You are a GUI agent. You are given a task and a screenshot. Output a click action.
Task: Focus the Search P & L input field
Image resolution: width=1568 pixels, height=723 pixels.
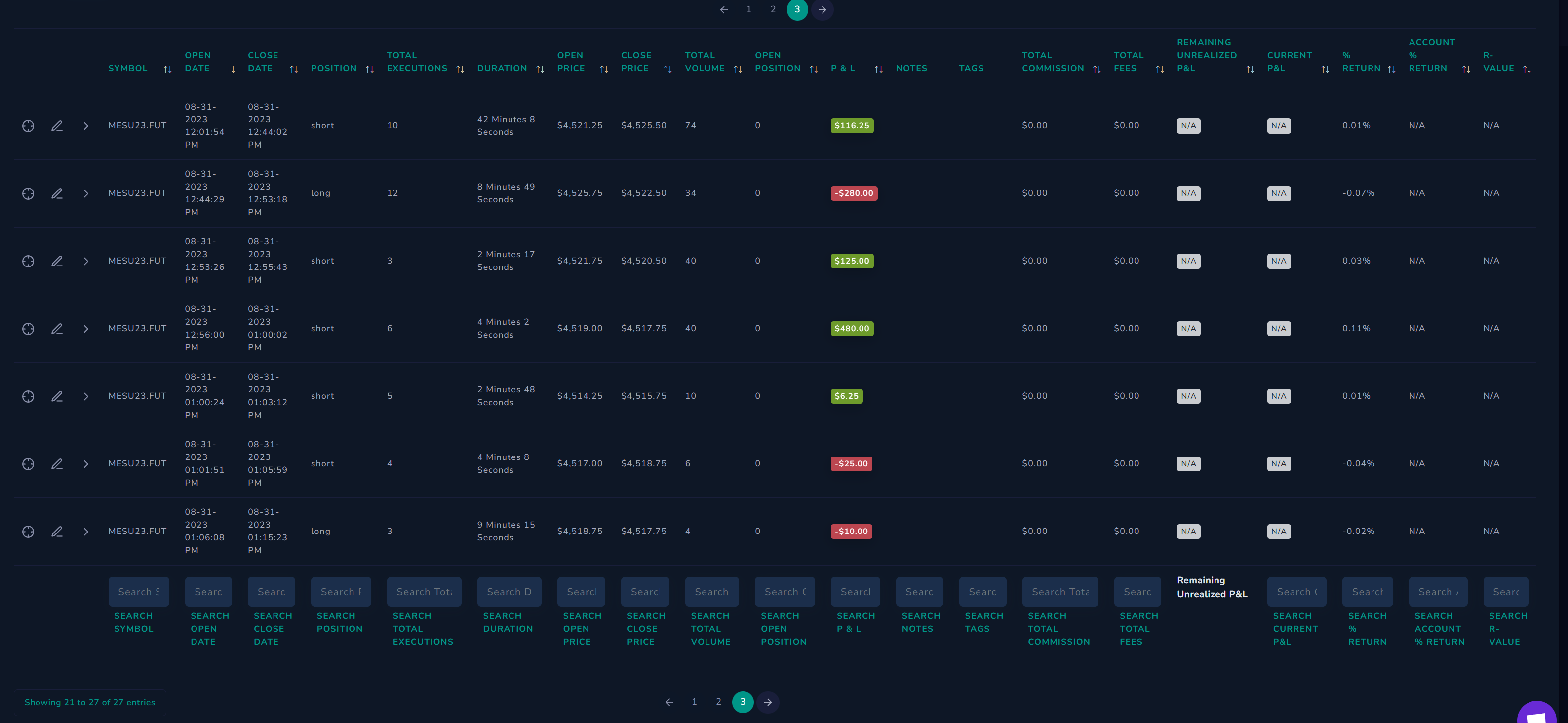(x=855, y=592)
